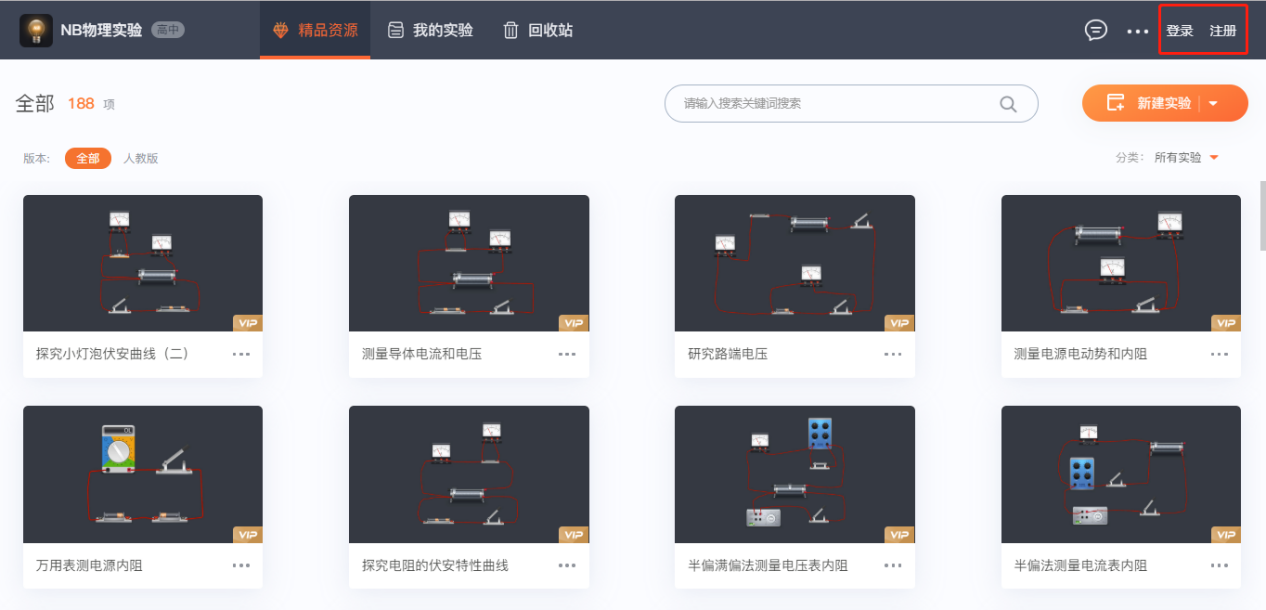The width and height of the screenshot is (1266, 610).
Task: Open the message bubble icon in top bar
Action: coord(1095,30)
